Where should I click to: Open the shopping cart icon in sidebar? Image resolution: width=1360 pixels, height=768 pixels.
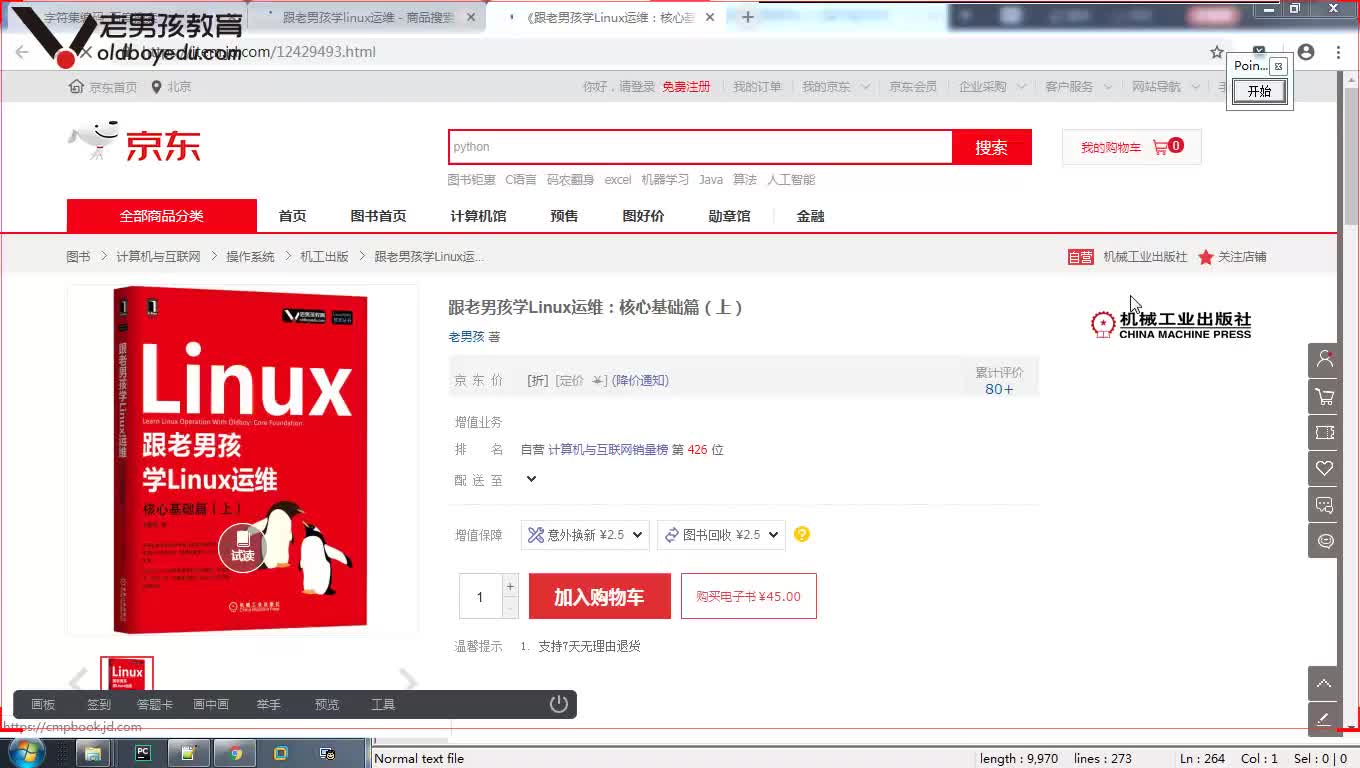(x=1324, y=397)
